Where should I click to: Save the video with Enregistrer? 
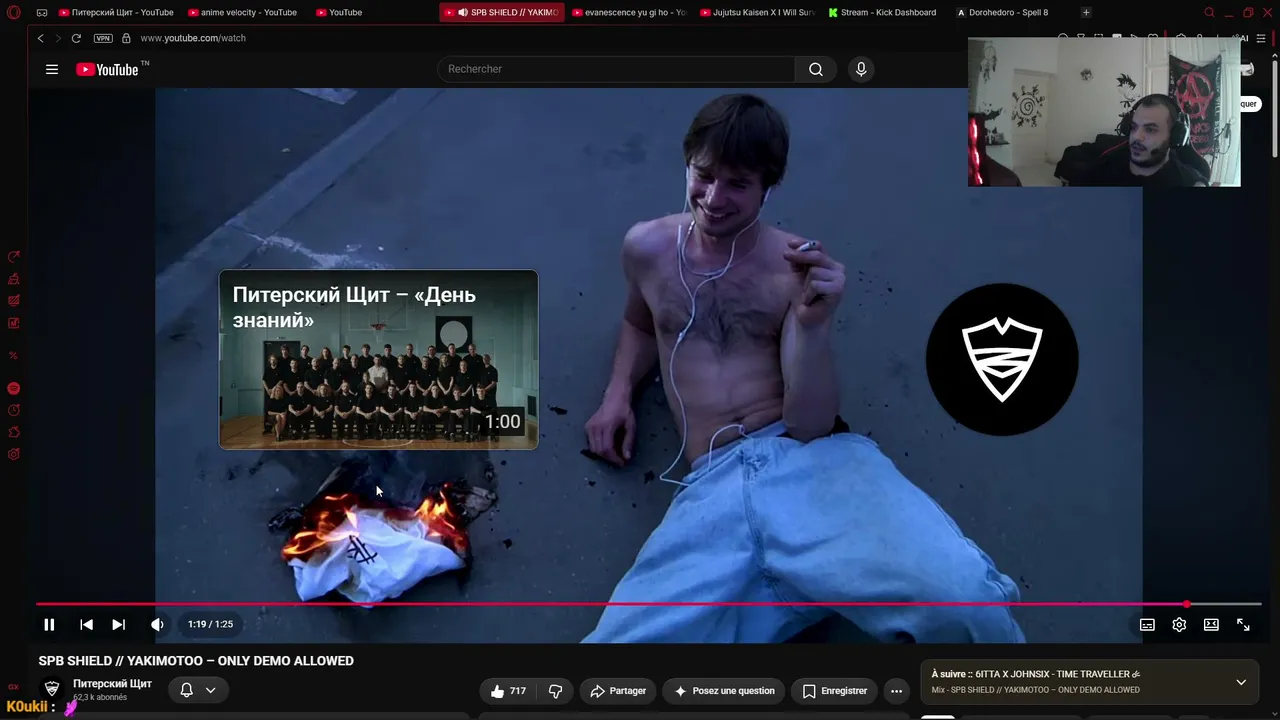[x=835, y=691]
